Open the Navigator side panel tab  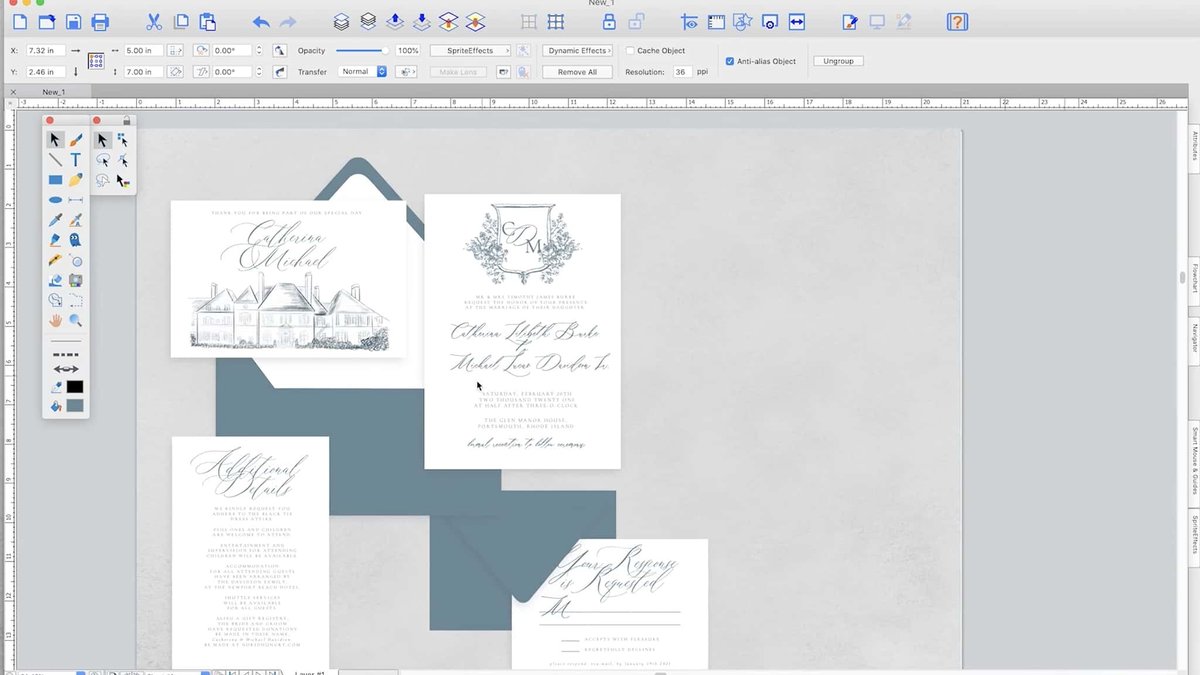pyautogui.click(x=1193, y=337)
